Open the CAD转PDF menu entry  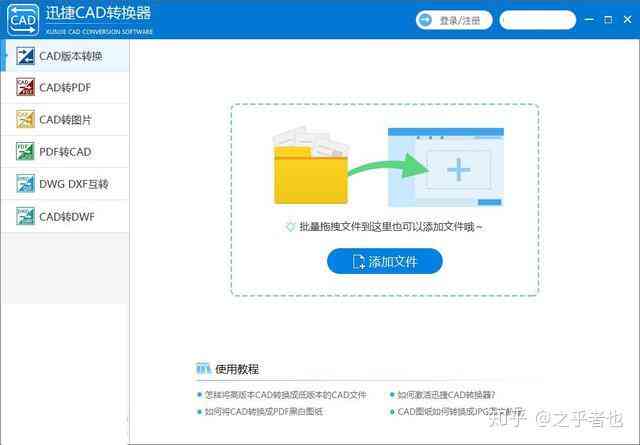pyautogui.click(x=65, y=87)
